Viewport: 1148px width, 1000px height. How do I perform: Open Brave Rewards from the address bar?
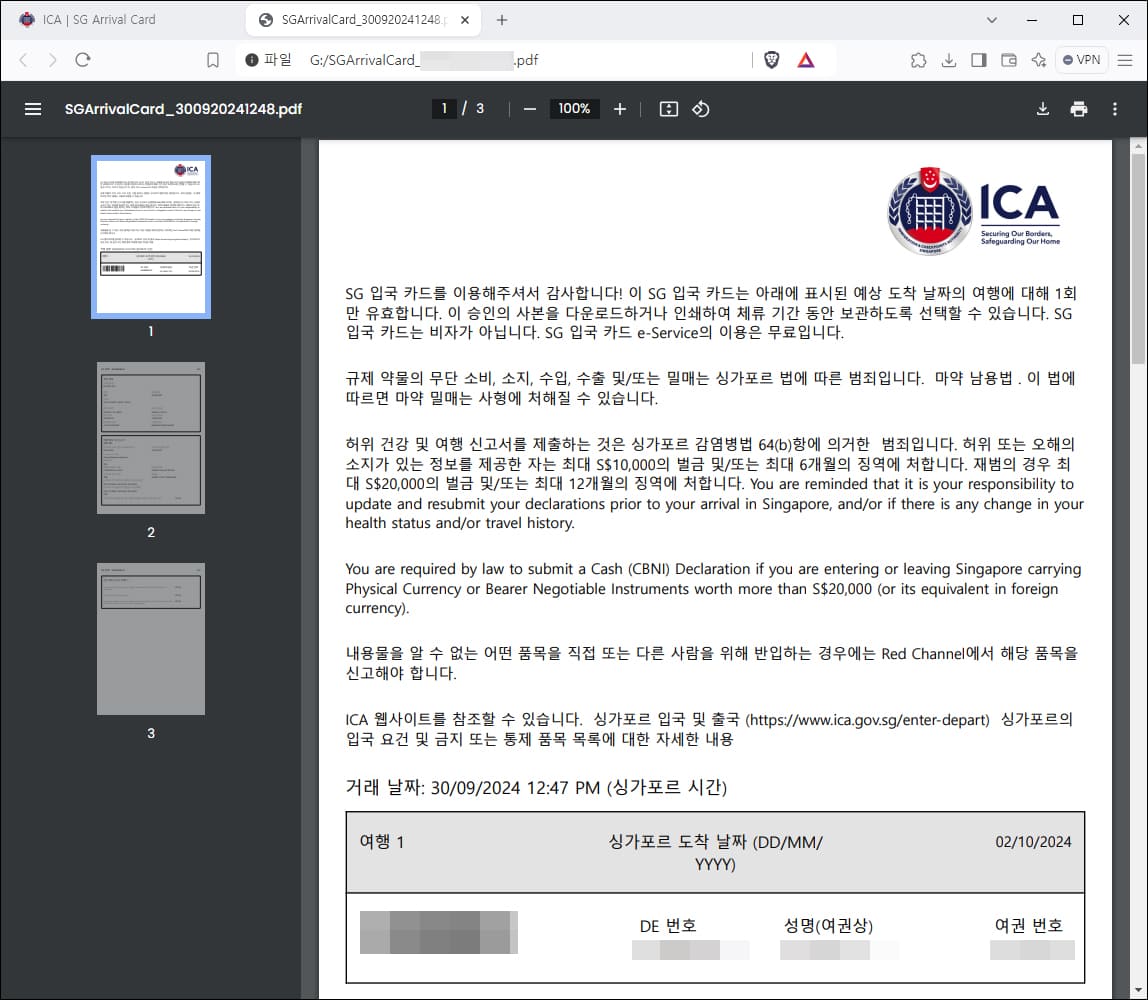point(806,59)
